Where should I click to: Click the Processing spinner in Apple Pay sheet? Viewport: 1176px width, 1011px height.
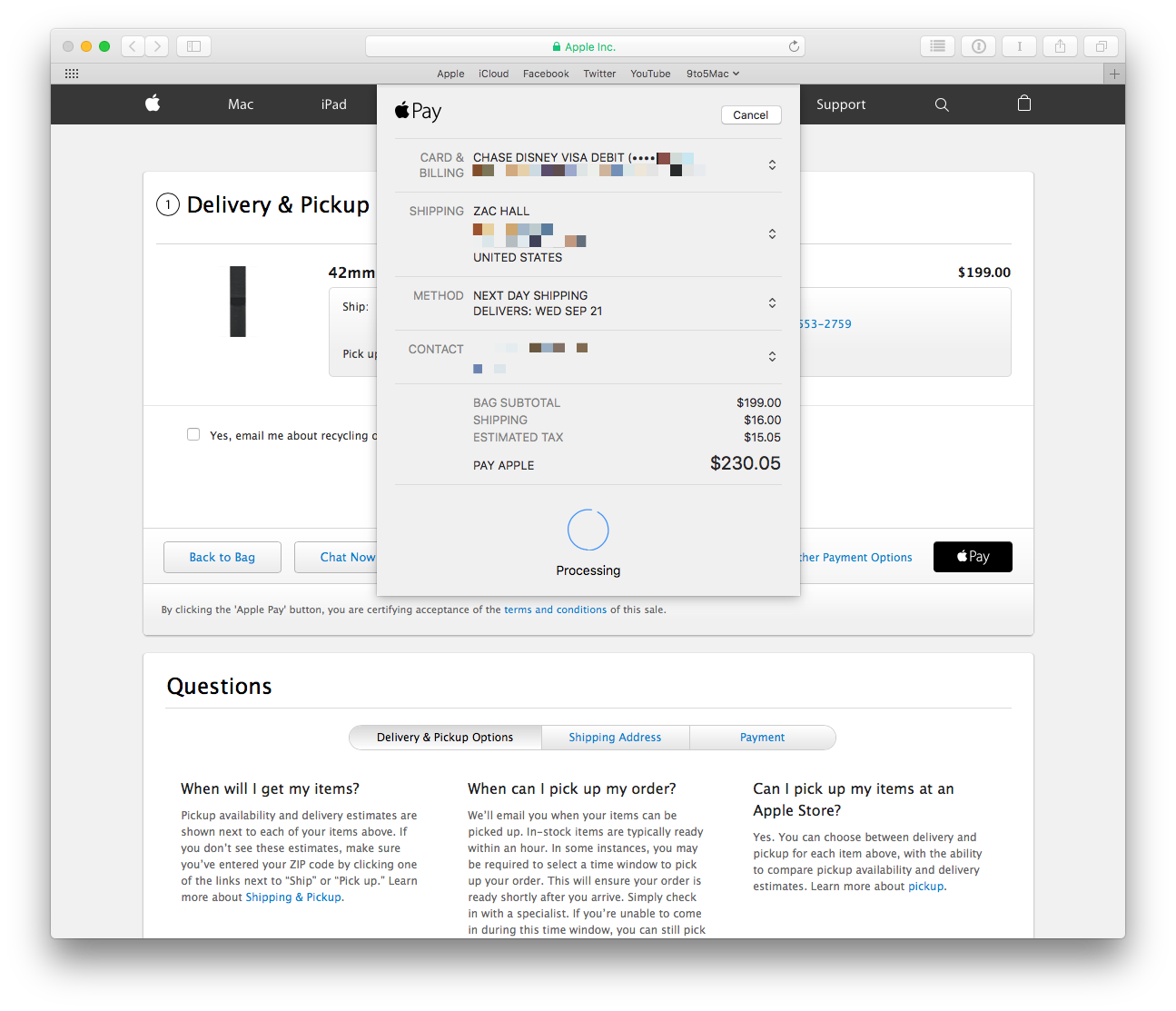588,530
